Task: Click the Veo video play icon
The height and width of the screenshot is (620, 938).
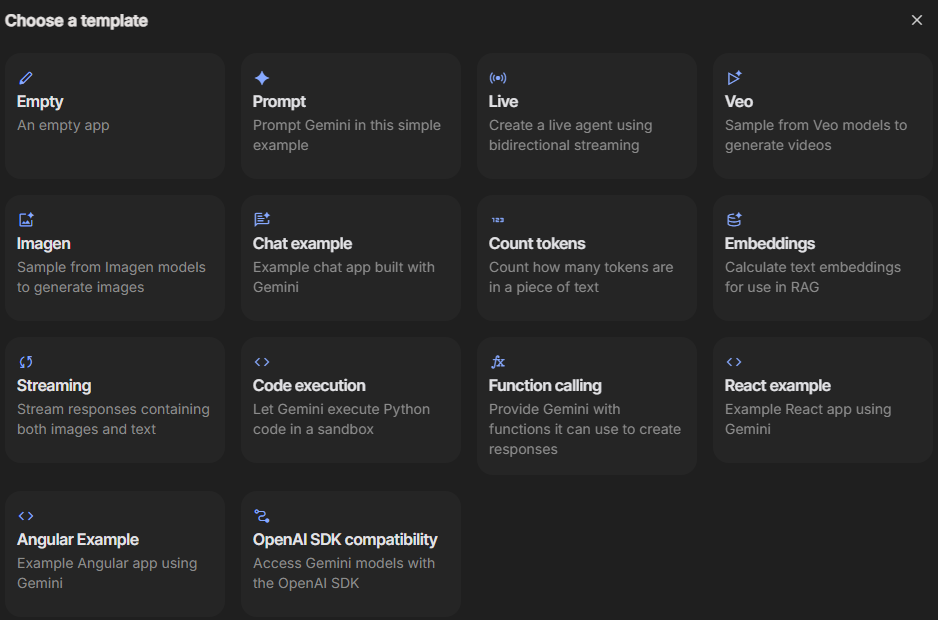Action: point(734,78)
